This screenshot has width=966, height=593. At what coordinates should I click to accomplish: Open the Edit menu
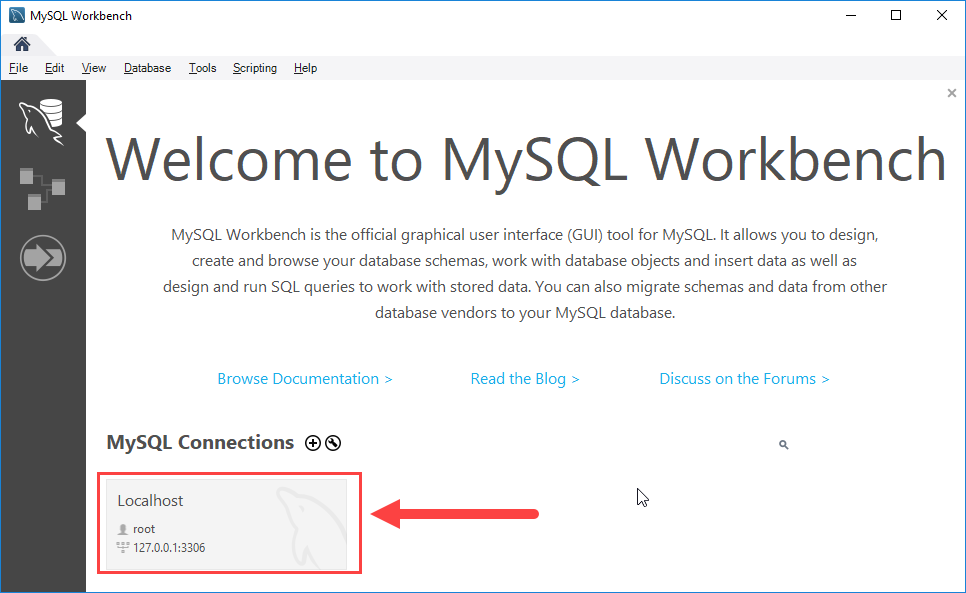click(x=54, y=67)
